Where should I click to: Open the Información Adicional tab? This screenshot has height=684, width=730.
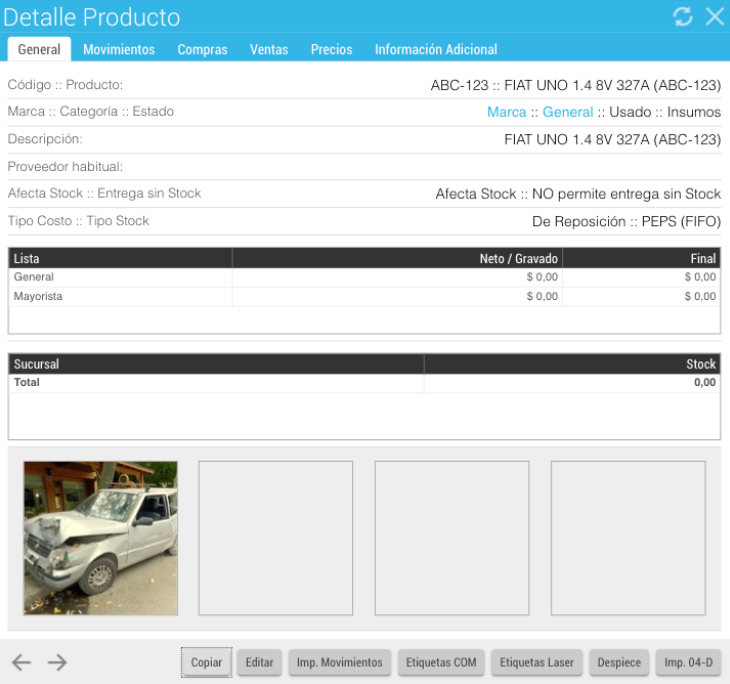click(436, 49)
